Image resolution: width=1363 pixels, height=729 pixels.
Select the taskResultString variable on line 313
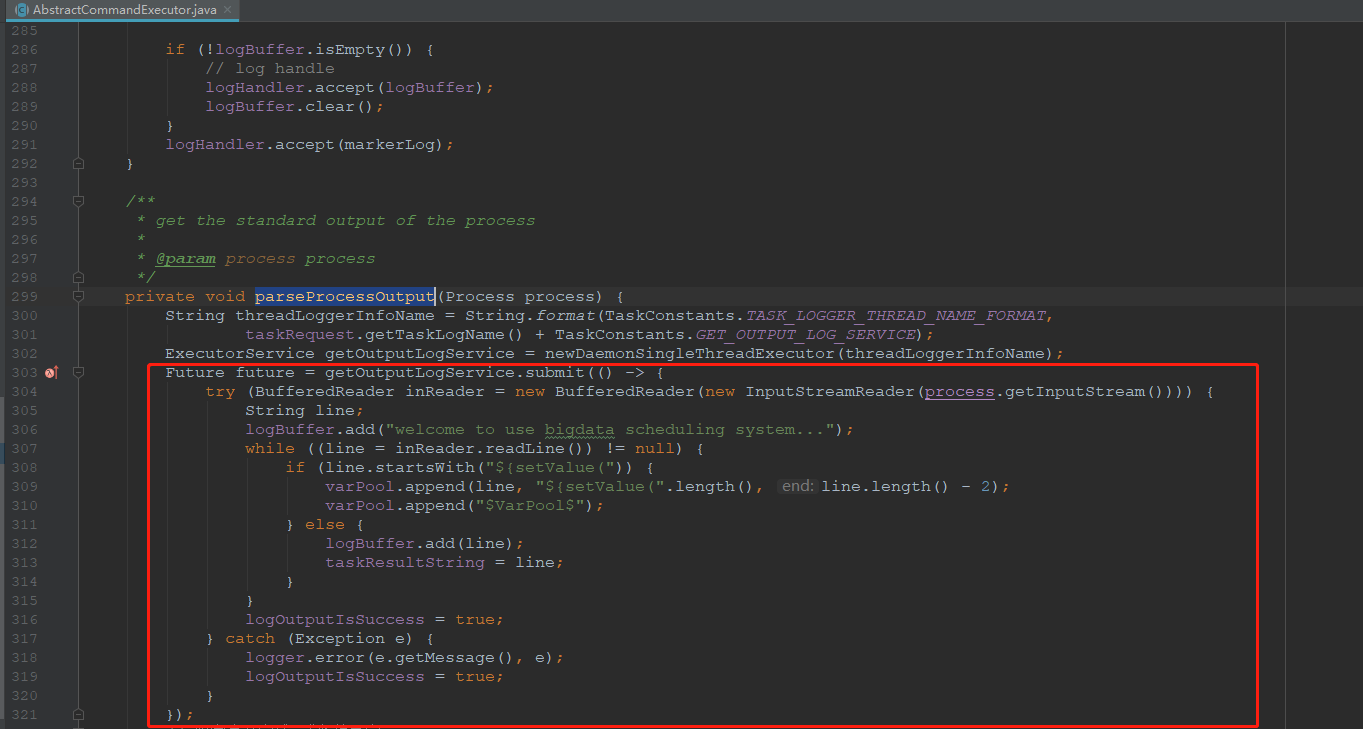405,563
